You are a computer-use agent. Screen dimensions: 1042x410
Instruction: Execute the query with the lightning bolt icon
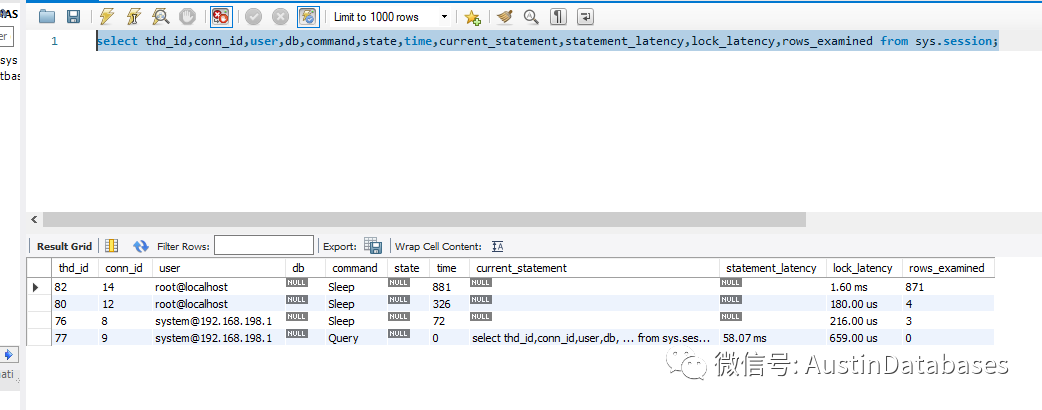pyautogui.click(x=106, y=17)
